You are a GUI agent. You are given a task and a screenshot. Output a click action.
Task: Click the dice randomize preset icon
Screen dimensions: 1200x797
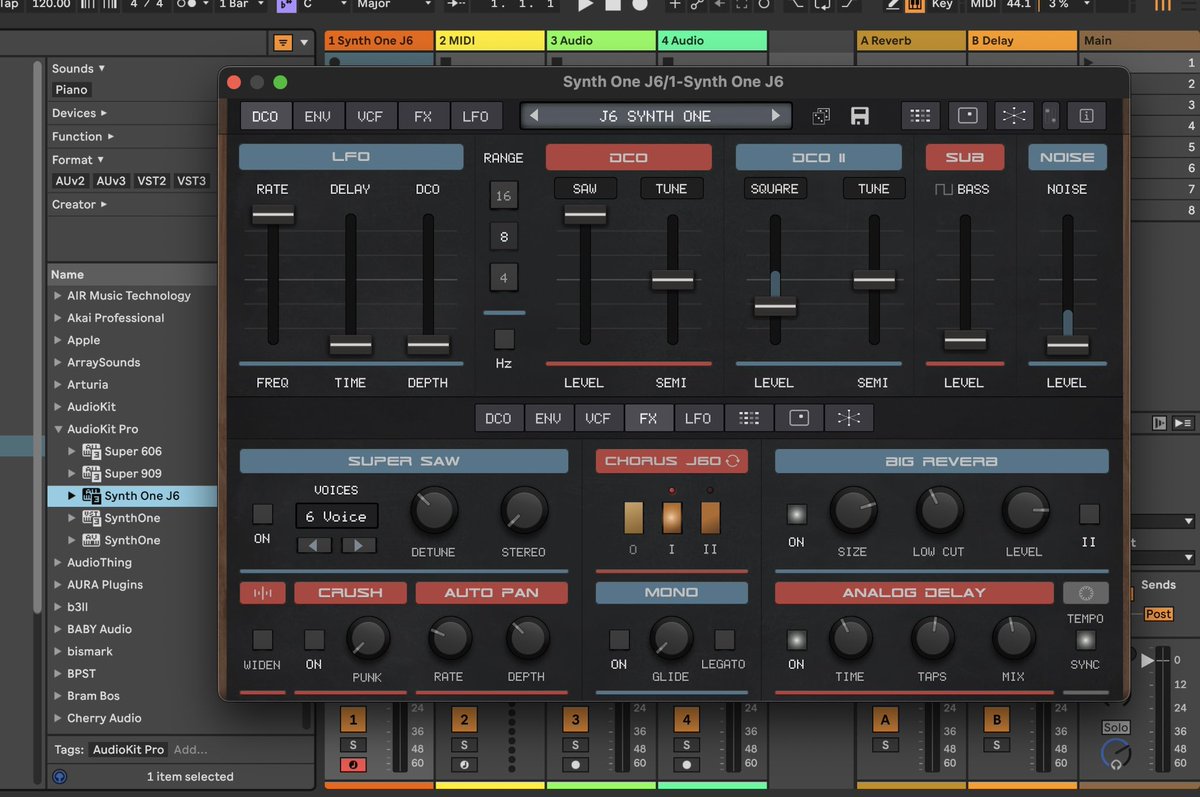820,116
